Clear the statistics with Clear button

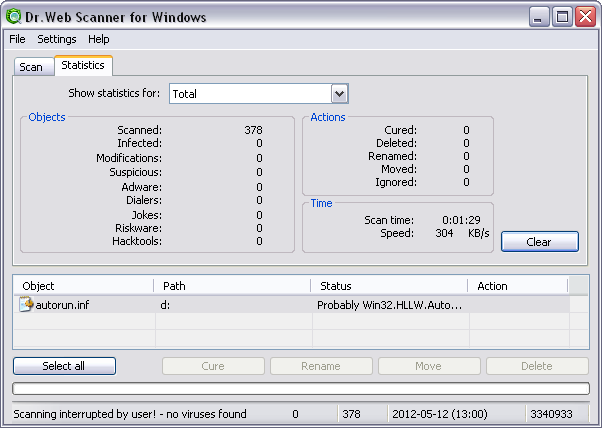(x=539, y=242)
